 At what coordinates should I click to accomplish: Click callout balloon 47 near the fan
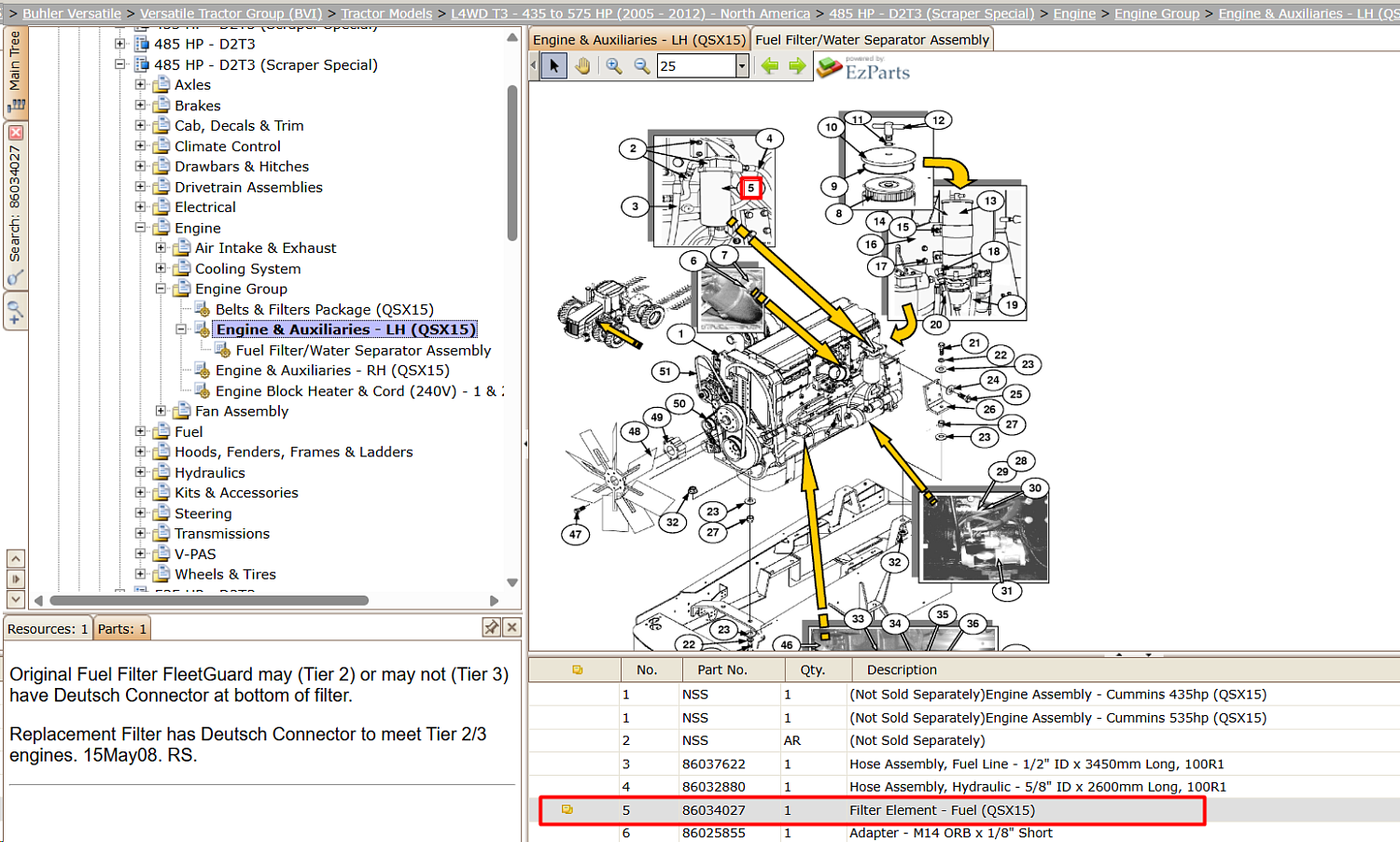click(x=575, y=534)
